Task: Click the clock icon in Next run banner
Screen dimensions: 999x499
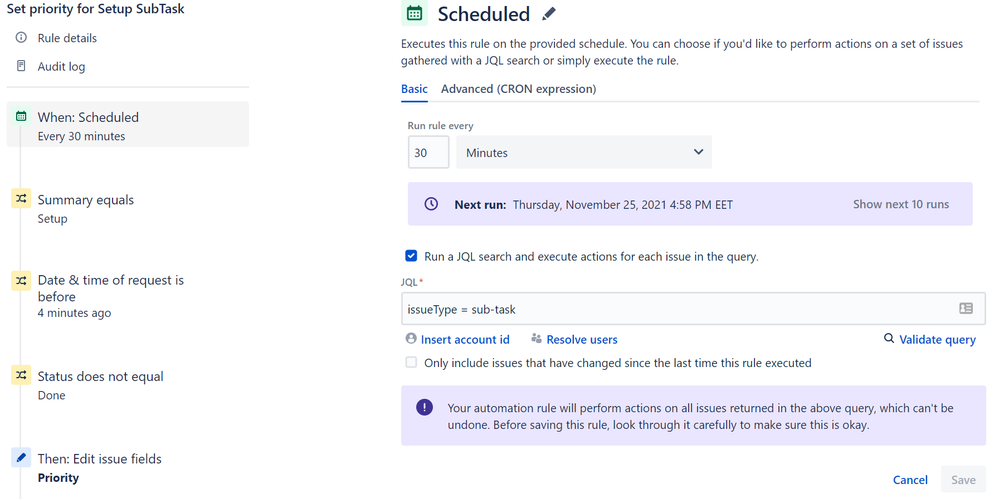Action: pyautogui.click(x=431, y=205)
